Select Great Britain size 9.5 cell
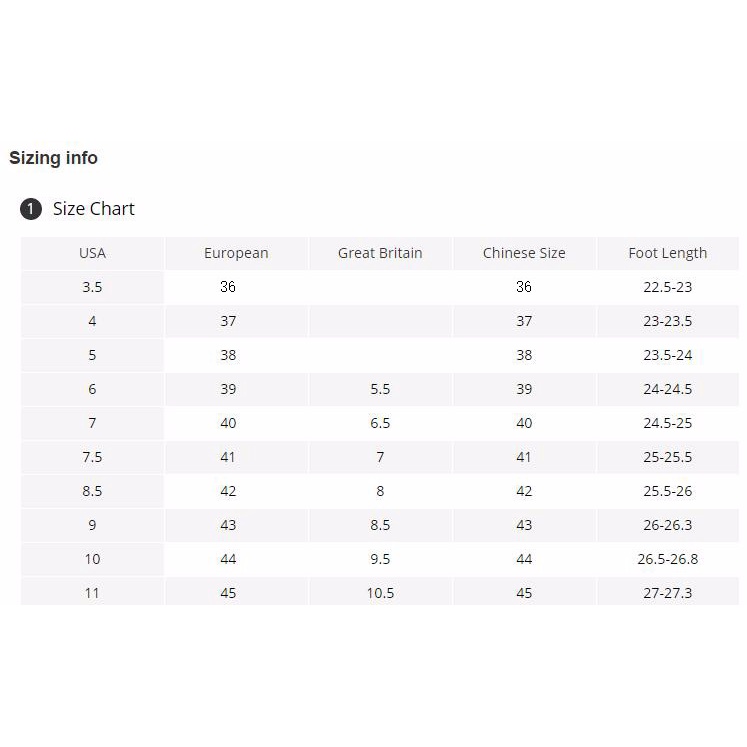 (x=380, y=559)
